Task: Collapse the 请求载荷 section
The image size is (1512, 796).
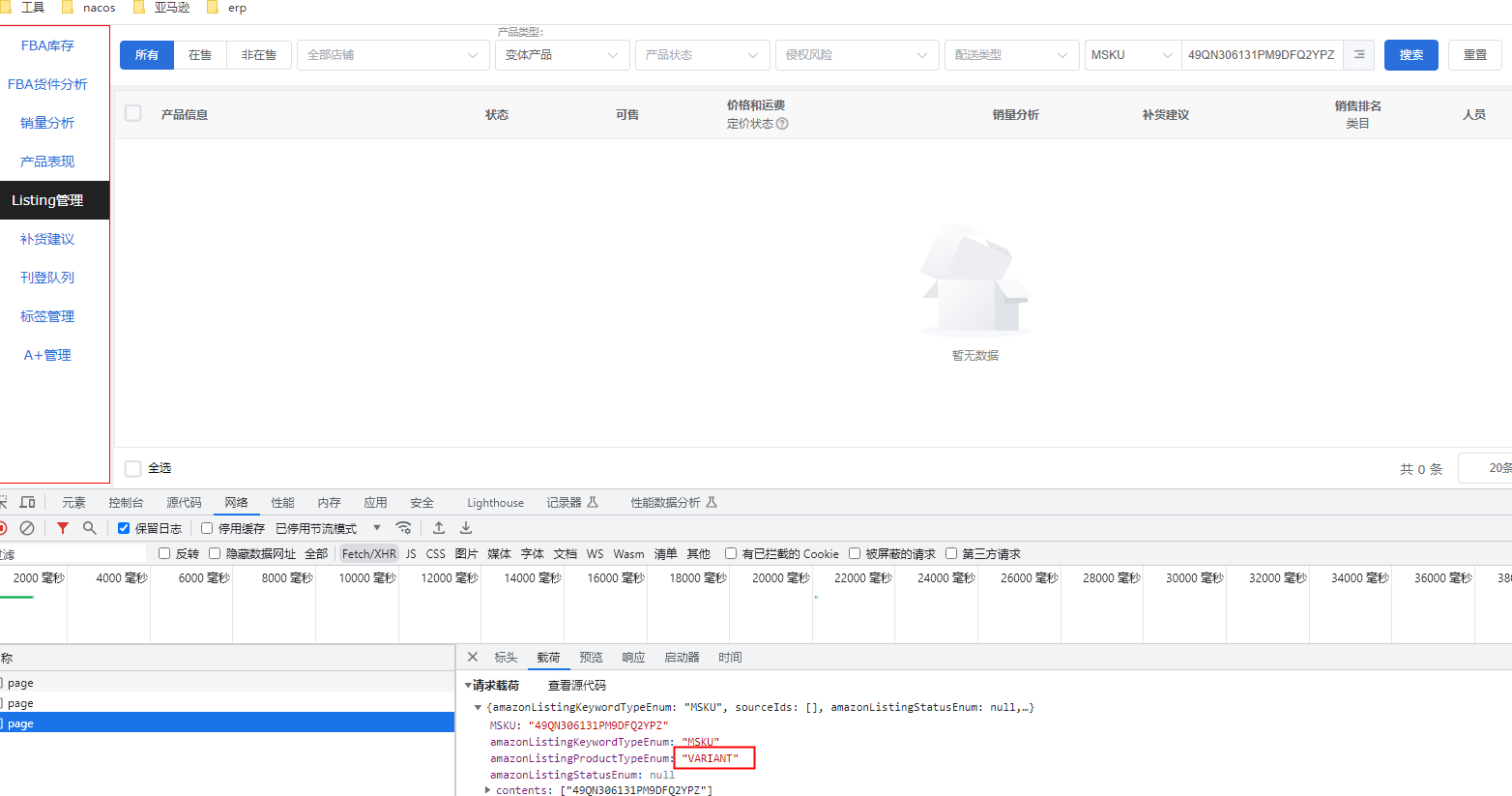Action: pos(469,686)
